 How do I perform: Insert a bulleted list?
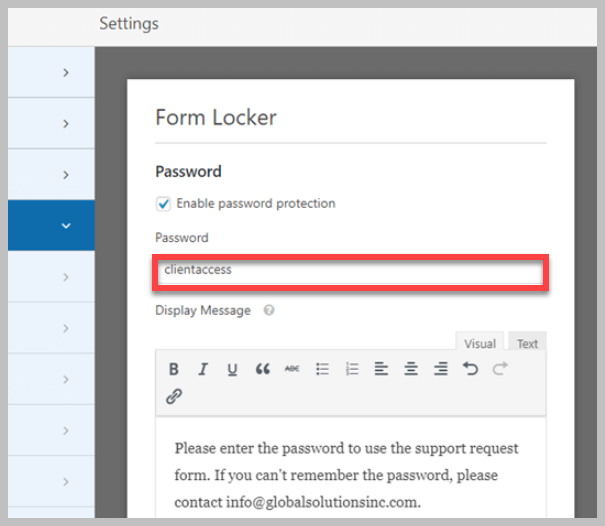click(x=323, y=369)
